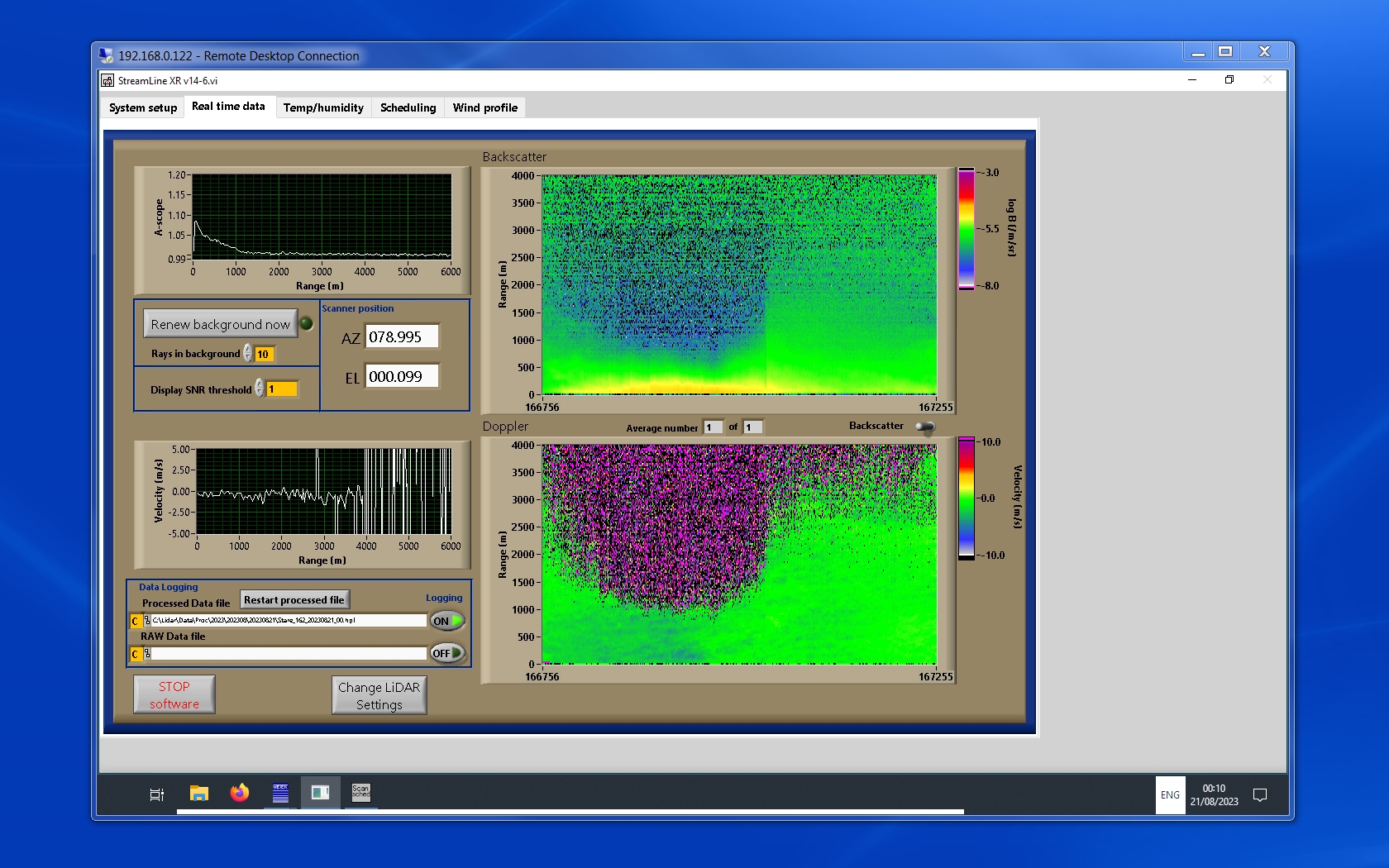Screen dimensions: 1389x868
Task: Switch to the Wind profile tab
Action: pos(484,107)
